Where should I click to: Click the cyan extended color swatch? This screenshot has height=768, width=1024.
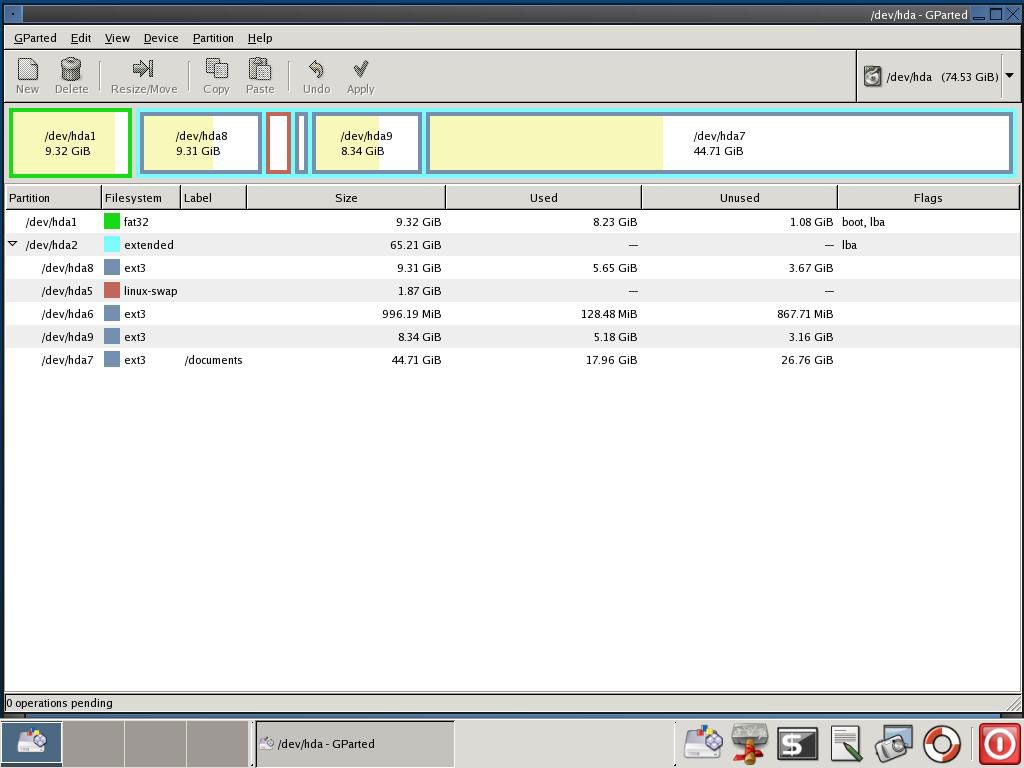point(112,244)
